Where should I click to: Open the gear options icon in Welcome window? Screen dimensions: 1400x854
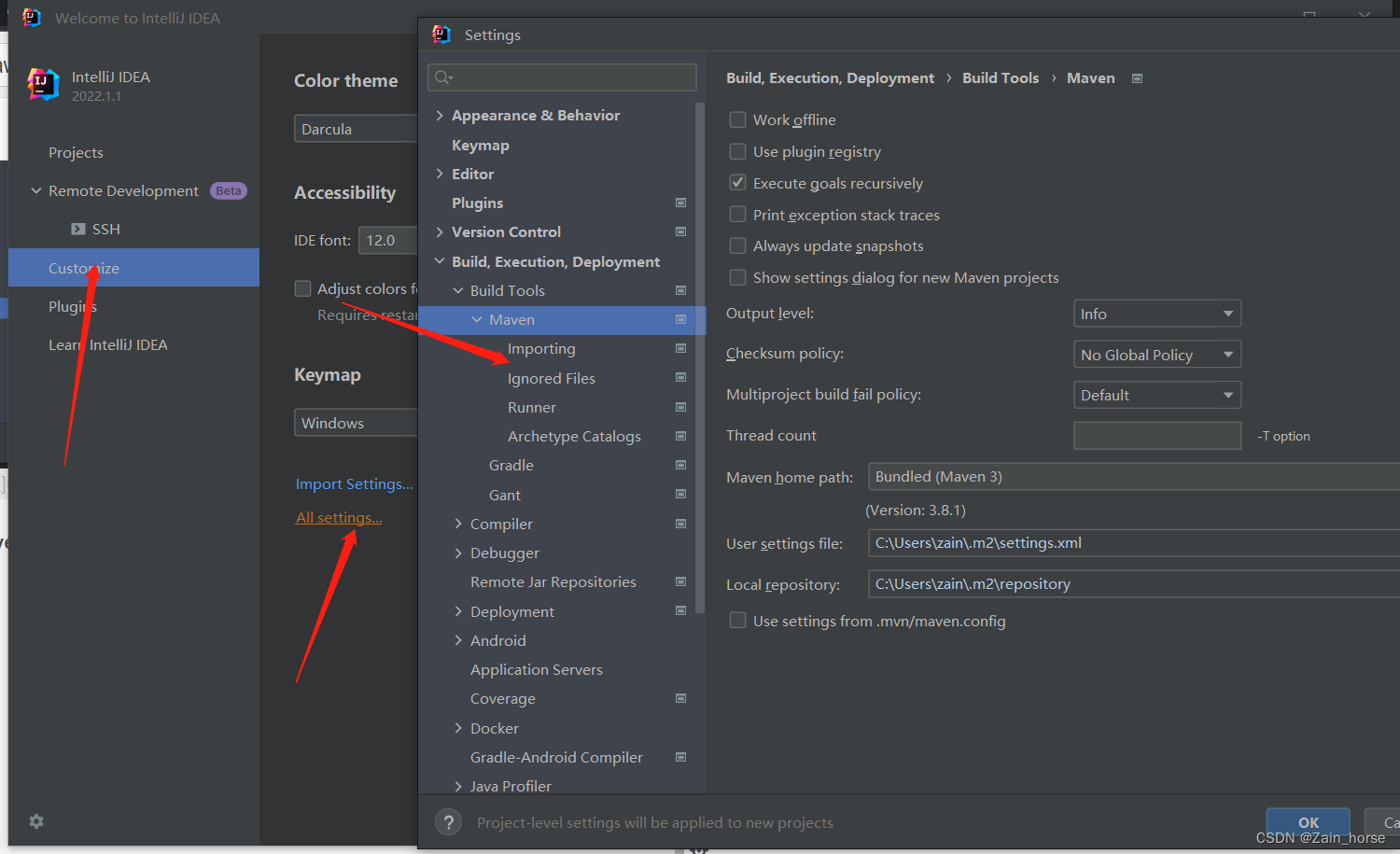point(36,821)
